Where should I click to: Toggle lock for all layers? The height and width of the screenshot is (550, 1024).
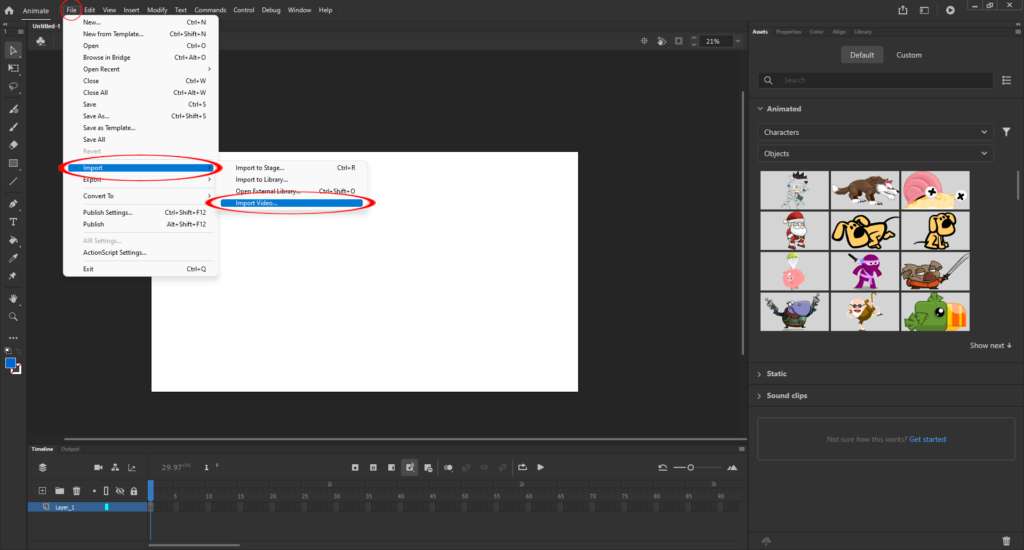pyautogui.click(x=134, y=491)
